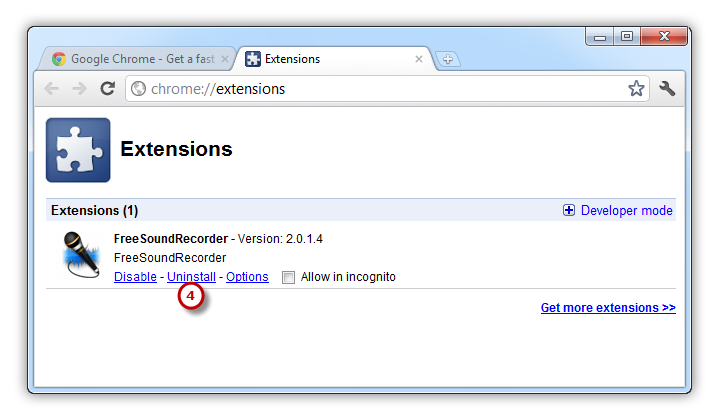Click the forward navigation arrow
The image size is (720, 420).
(x=79, y=88)
